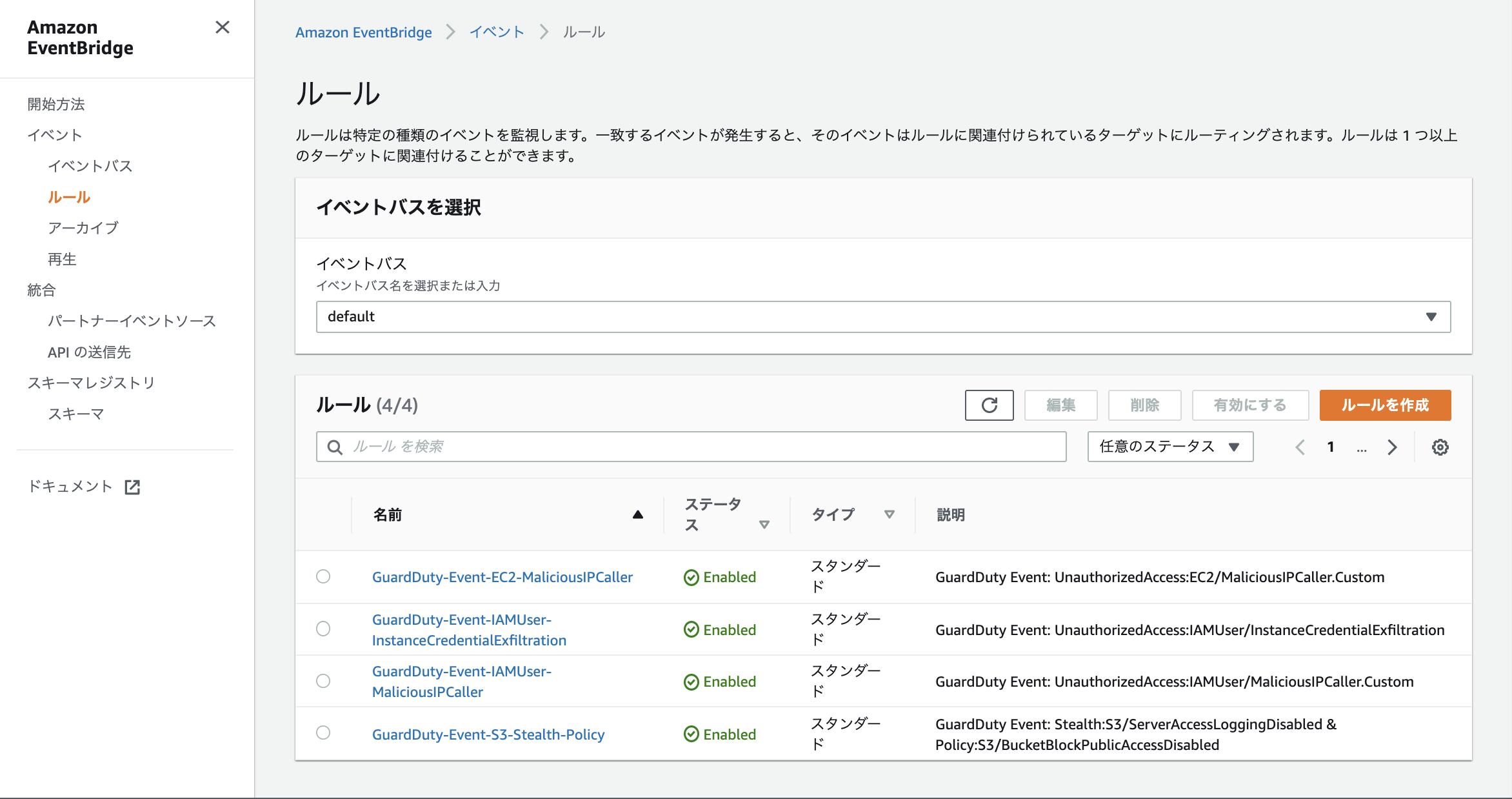This screenshot has height=799, width=1512.
Task: Close the Amazon EventBridge side navigation
Action: pos(223,27)
